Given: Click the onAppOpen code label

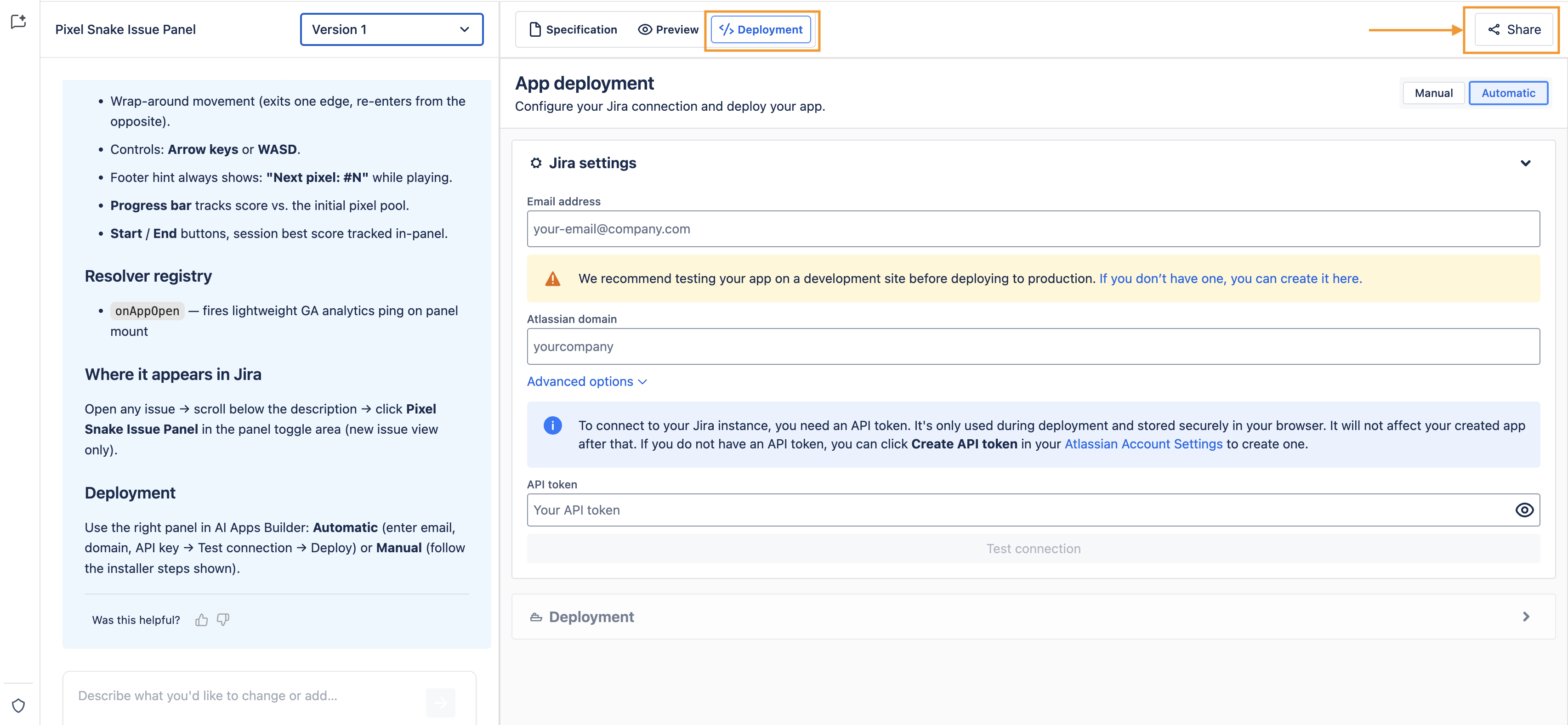Looking at the screenshot, I should pos(148,311).
